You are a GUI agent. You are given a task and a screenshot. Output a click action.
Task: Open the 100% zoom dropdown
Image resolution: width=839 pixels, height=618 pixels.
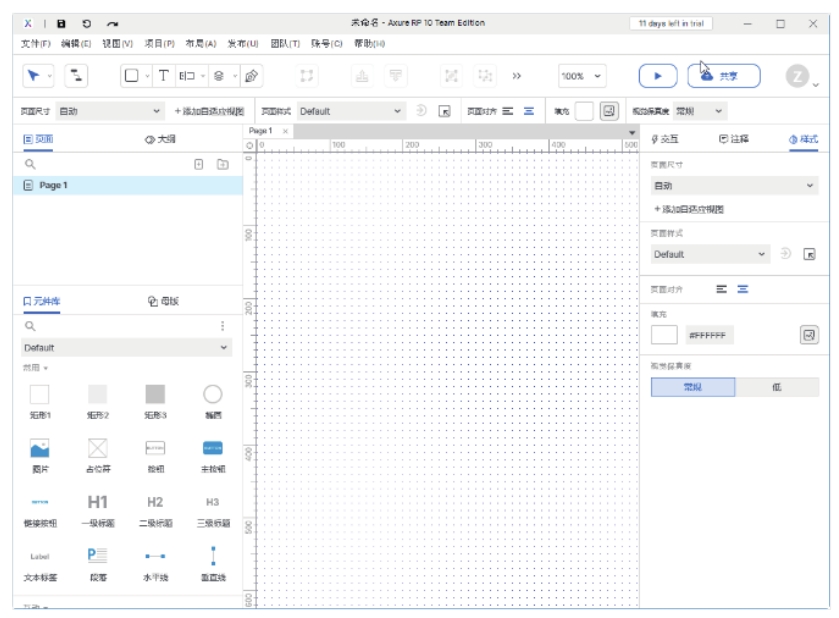[582, 76]
